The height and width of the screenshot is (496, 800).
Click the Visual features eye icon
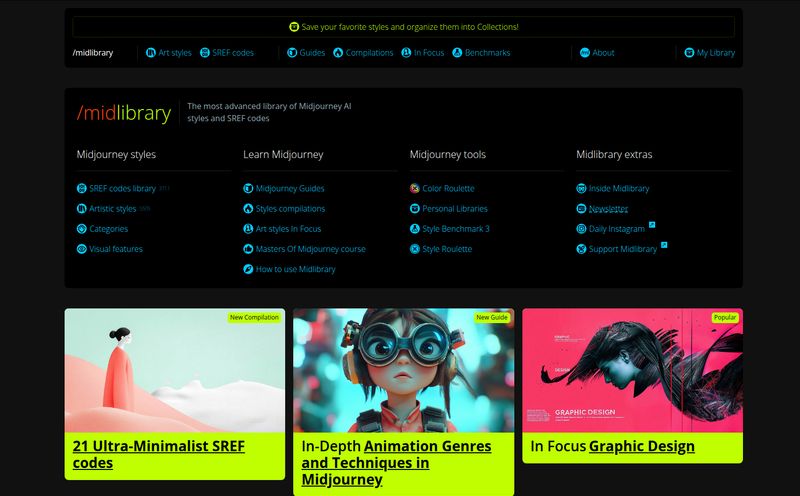pyautogui.click(x=82, y=249)
